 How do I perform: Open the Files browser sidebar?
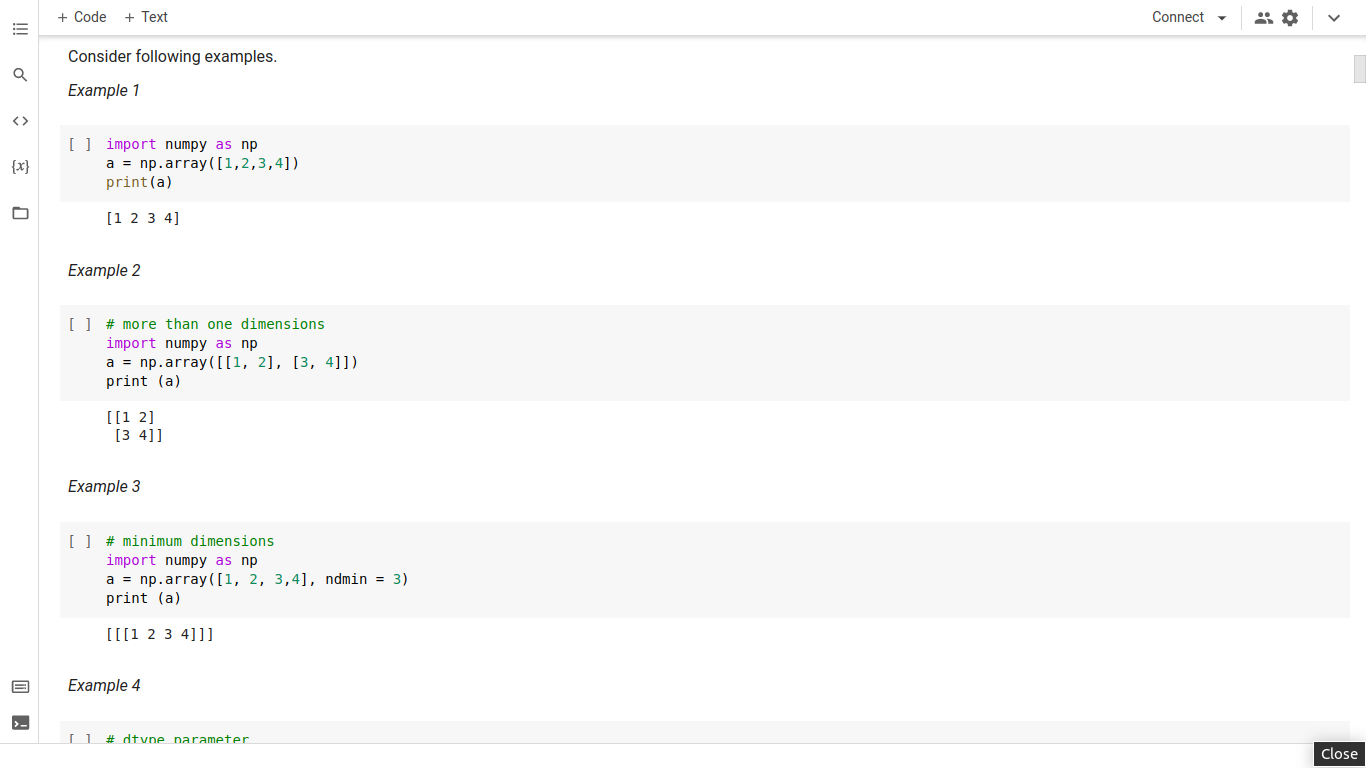tap(20, 213)
